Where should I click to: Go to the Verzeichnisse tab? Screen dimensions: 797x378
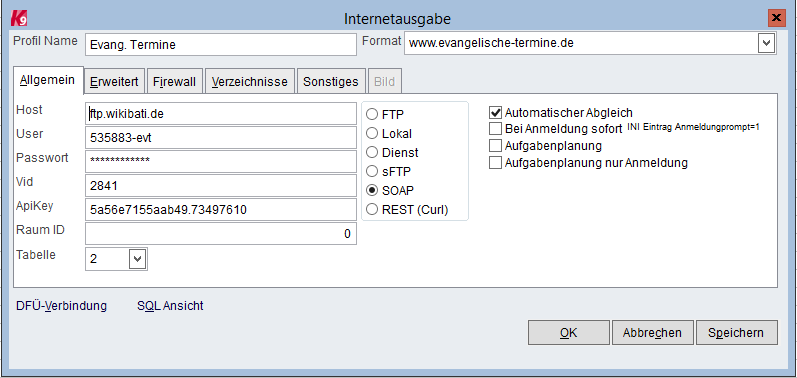250,82
